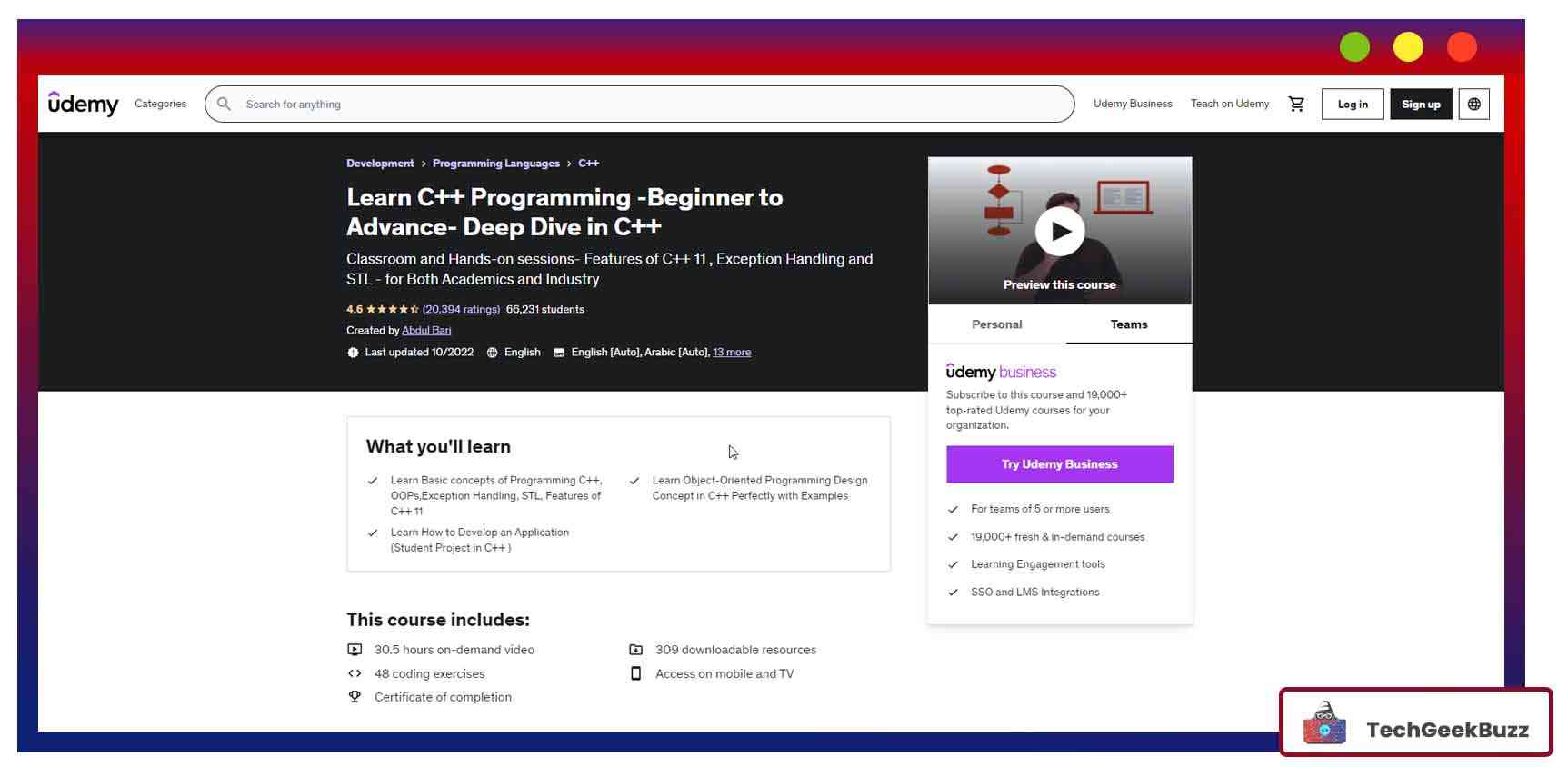
Task: Open the shopping cart
Action: pos(1296,104)
